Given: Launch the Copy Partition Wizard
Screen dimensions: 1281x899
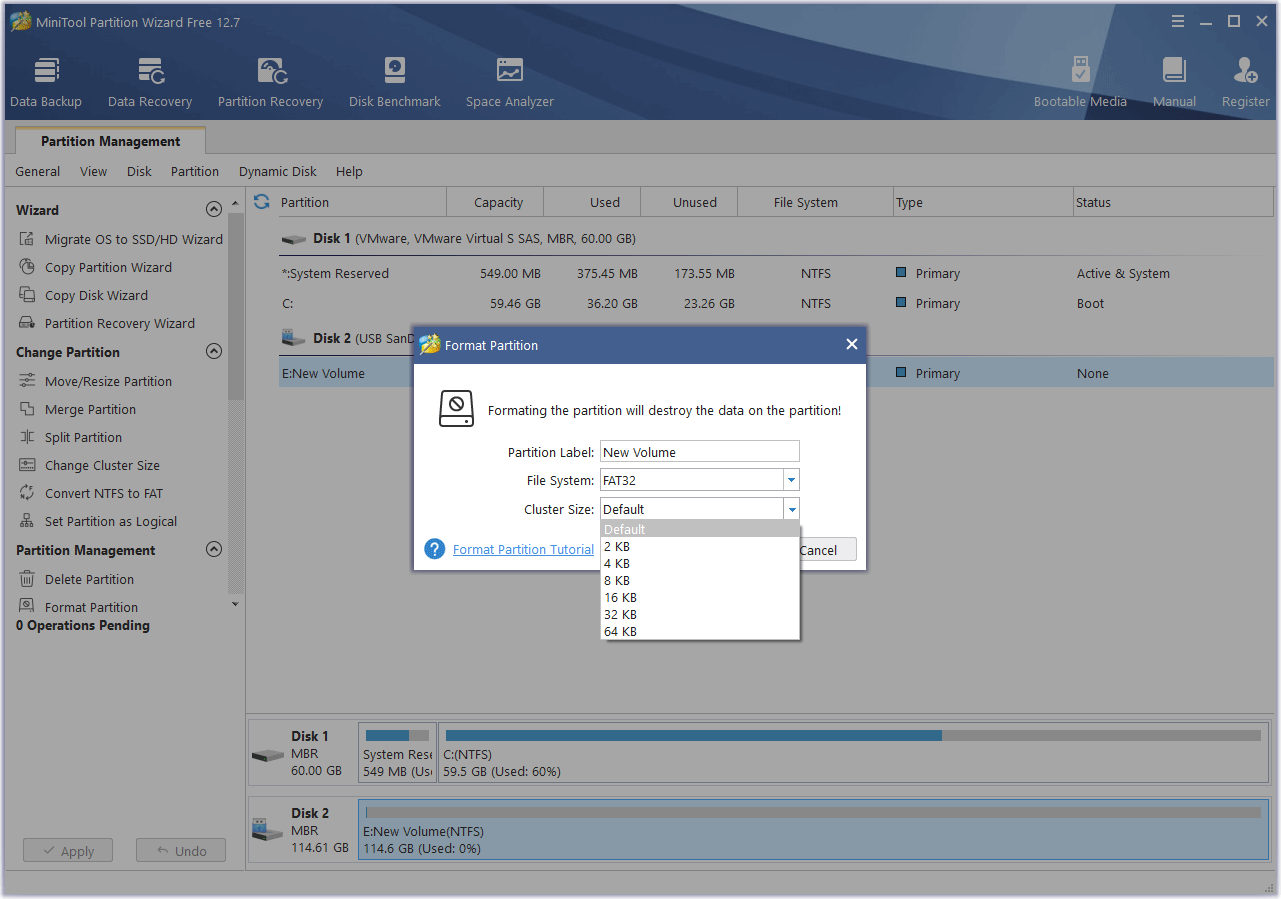Looking at the screenshot, I should click(96, 267).
